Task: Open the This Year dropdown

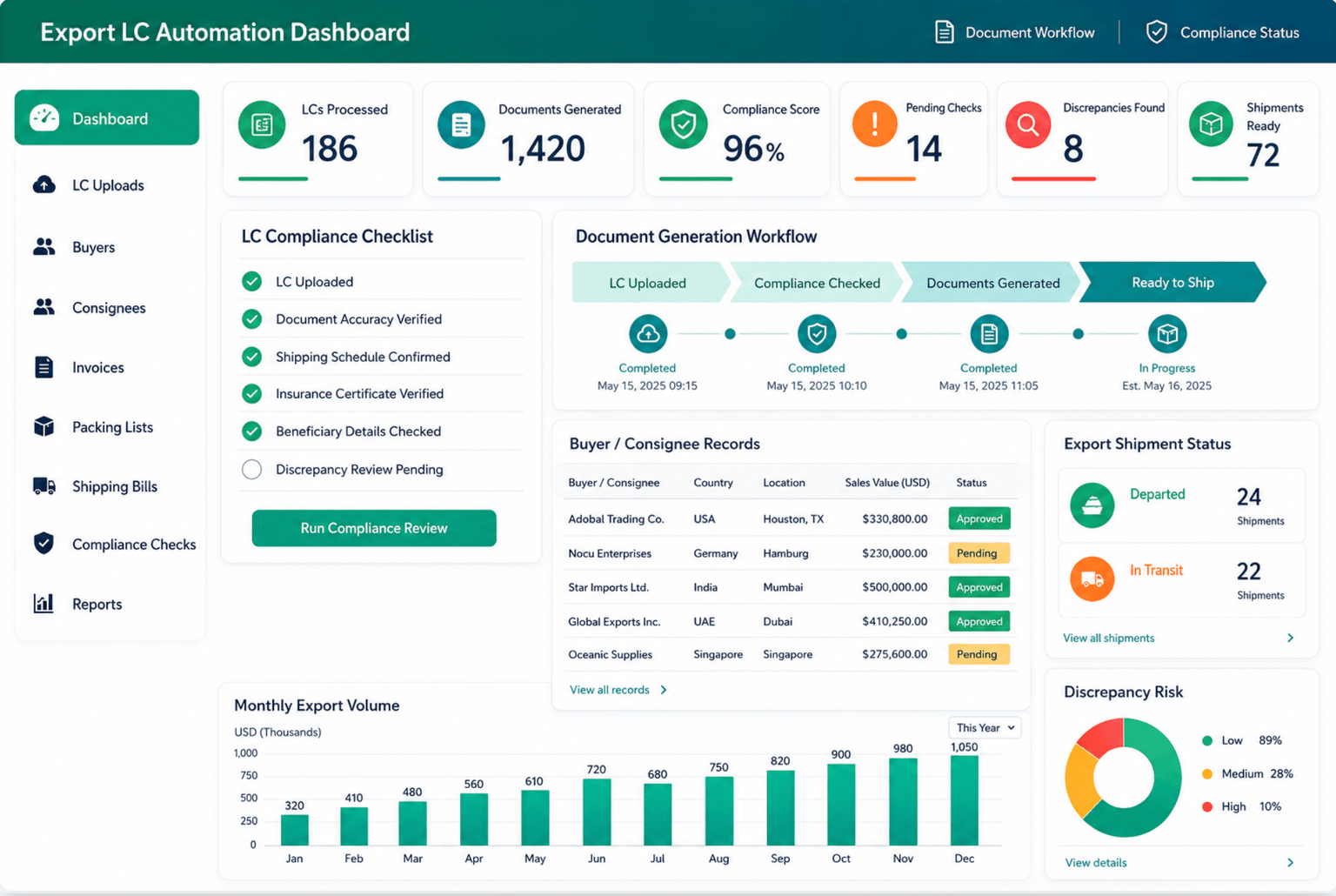Action: [x=985, y=727]
